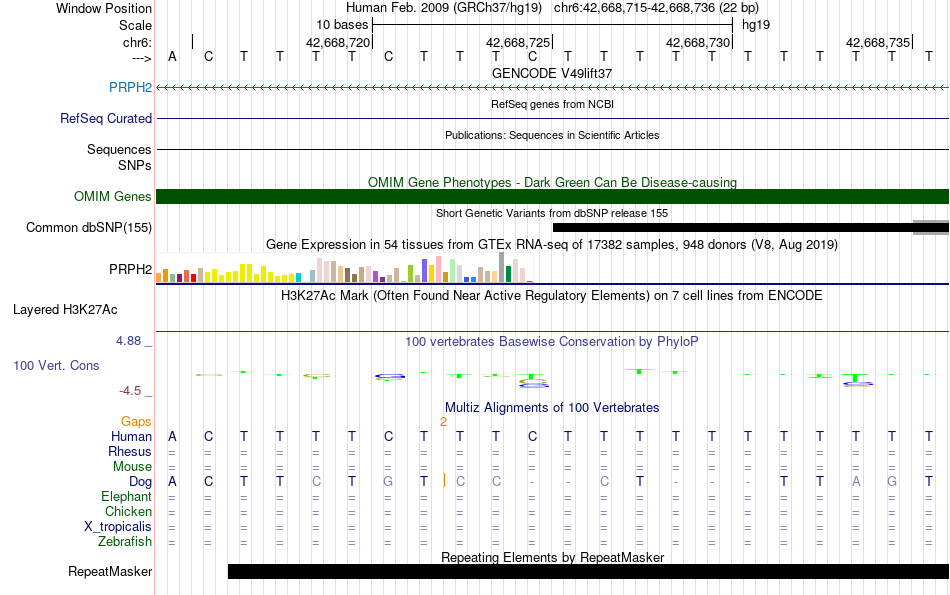
Task: Click the tallest gray GTEx expression bar
Action: click(x=502, y=267)
